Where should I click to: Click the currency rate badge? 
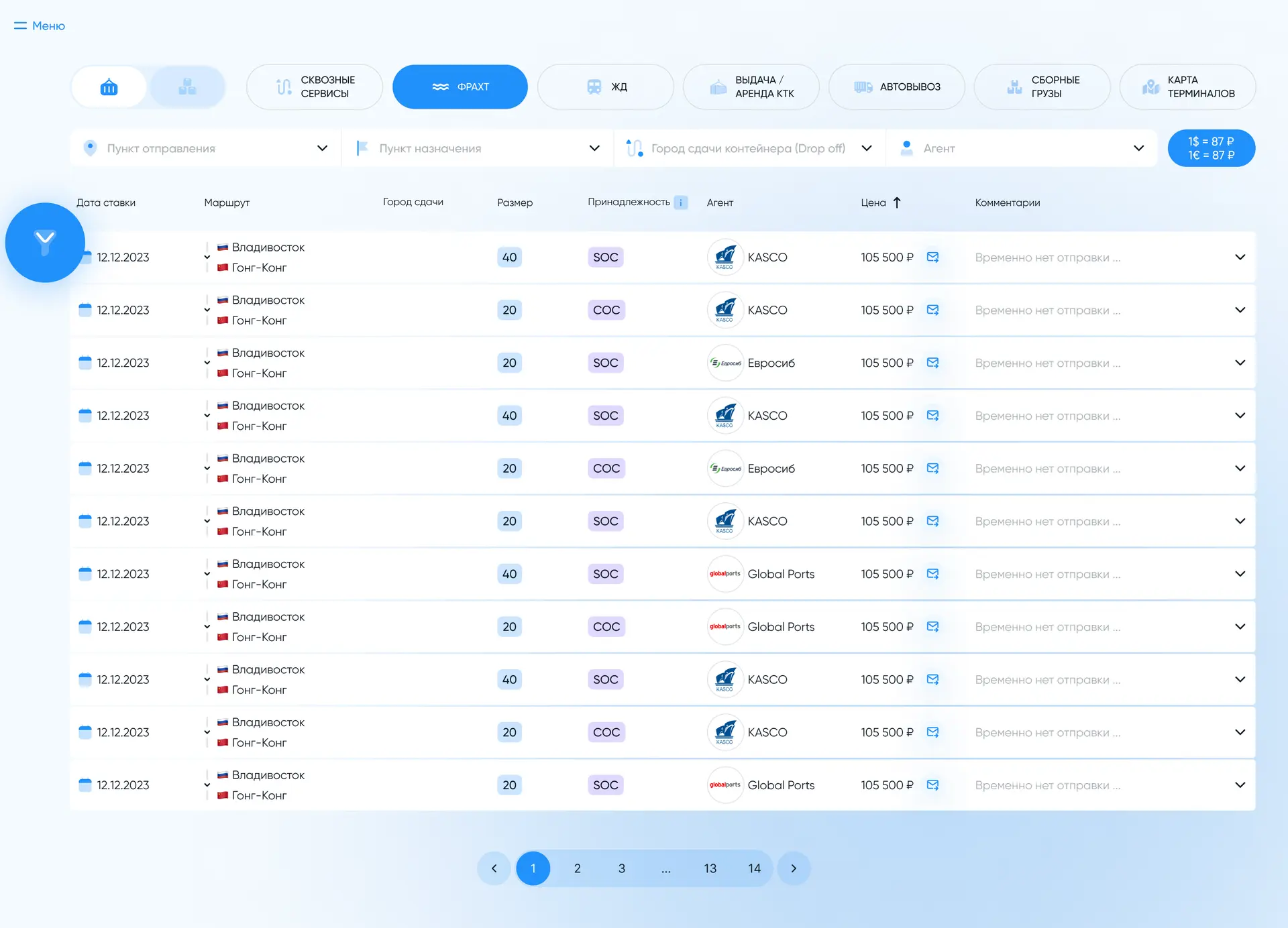point(1211,148)
